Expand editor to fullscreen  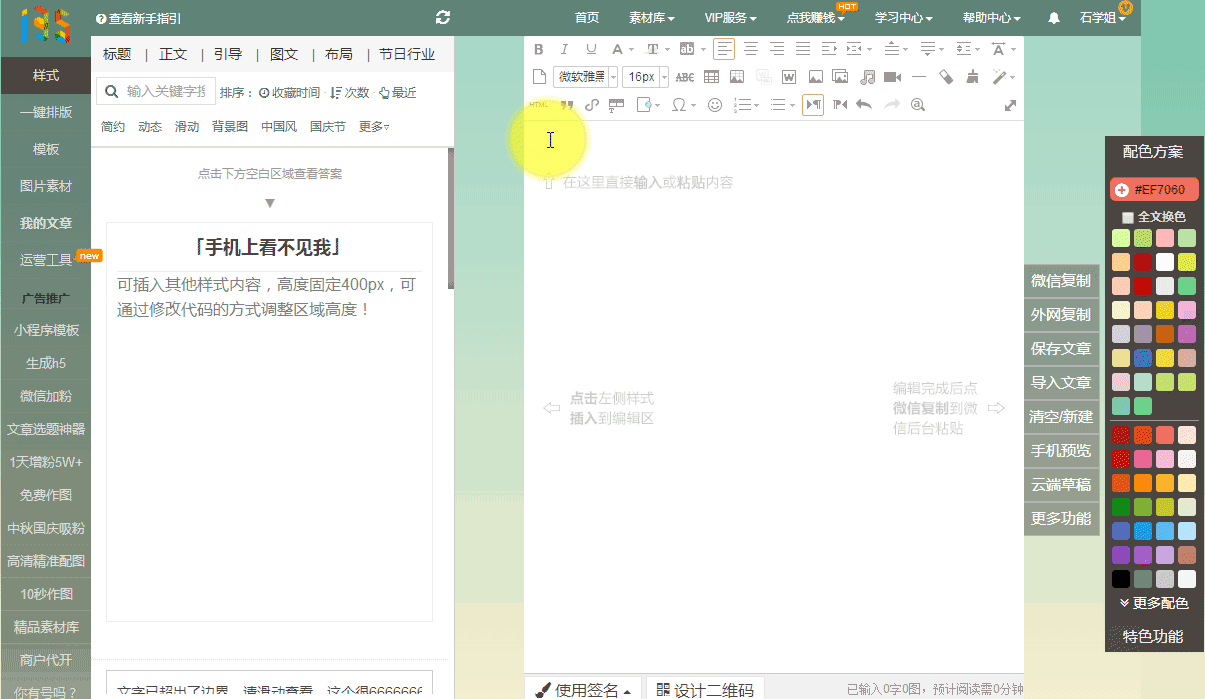pos(1010,105)
